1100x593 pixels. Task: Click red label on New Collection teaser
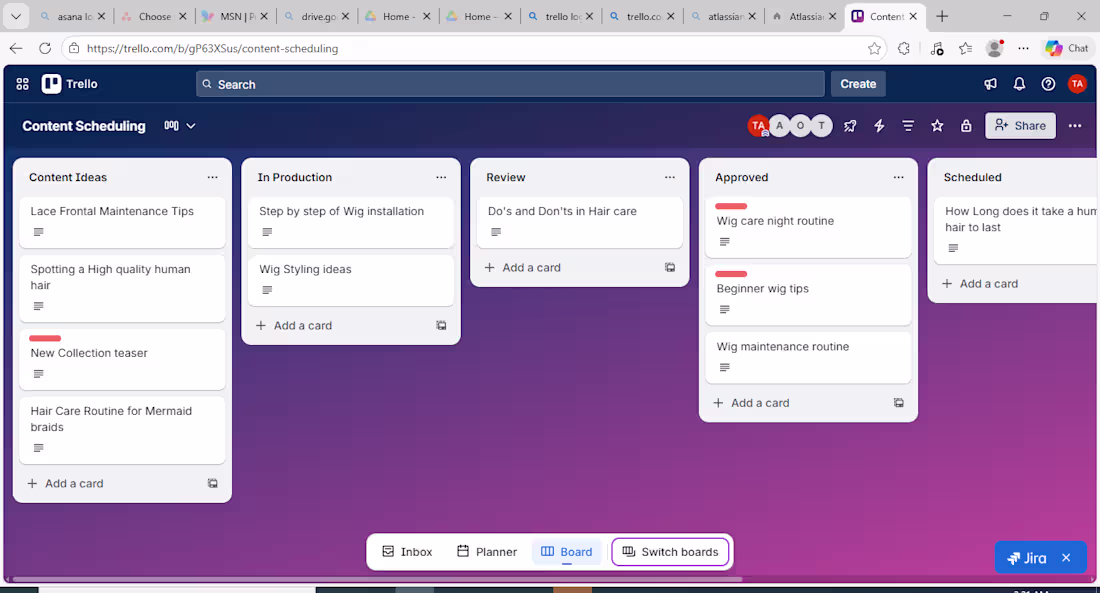(x=45, y=338)
